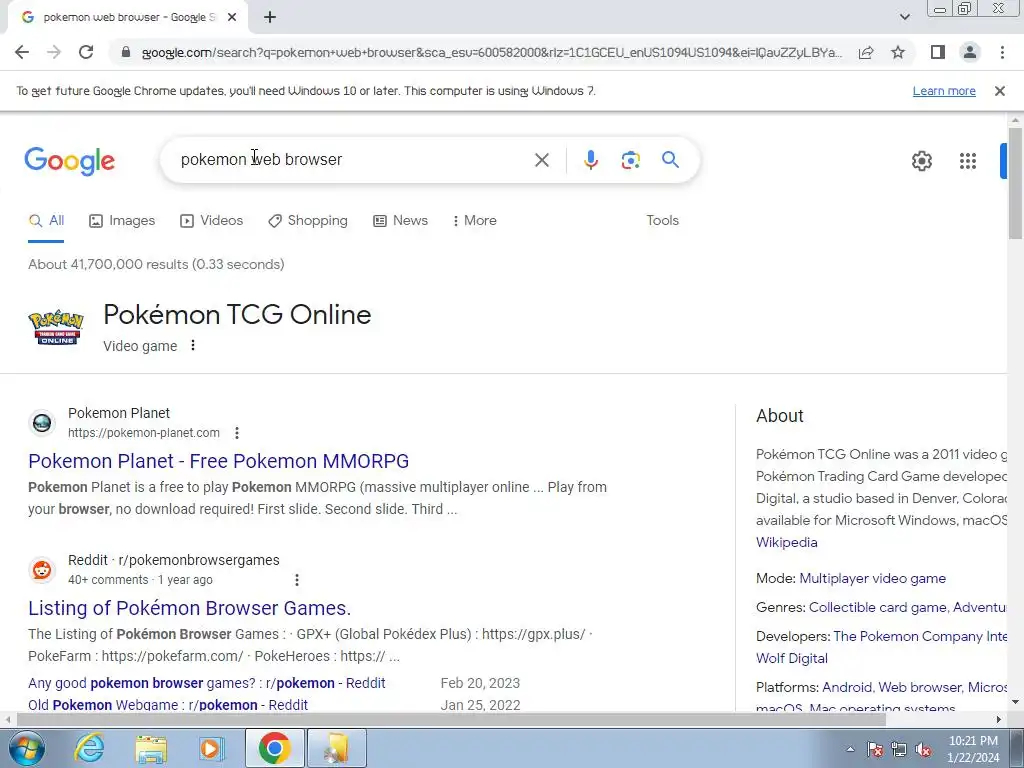Click the horizontal scrollbar thumb
The height and width of the screenshot is (768, 1024).
click(451, 719)
